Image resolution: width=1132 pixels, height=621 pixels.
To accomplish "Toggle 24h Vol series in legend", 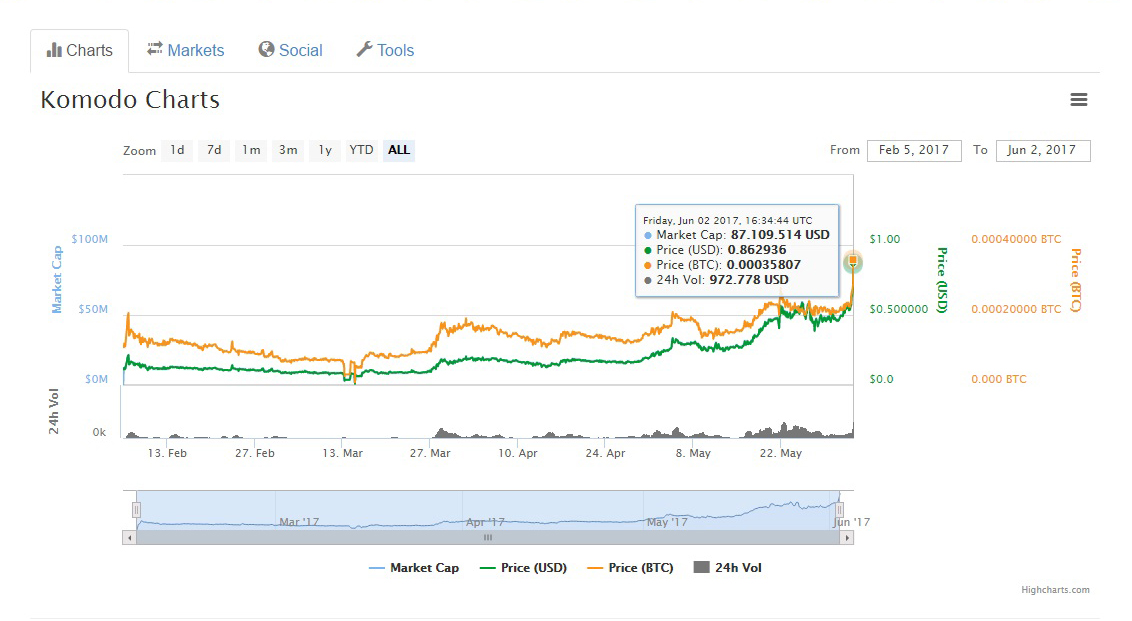I will pyautogui.click(x=728, y=568).
